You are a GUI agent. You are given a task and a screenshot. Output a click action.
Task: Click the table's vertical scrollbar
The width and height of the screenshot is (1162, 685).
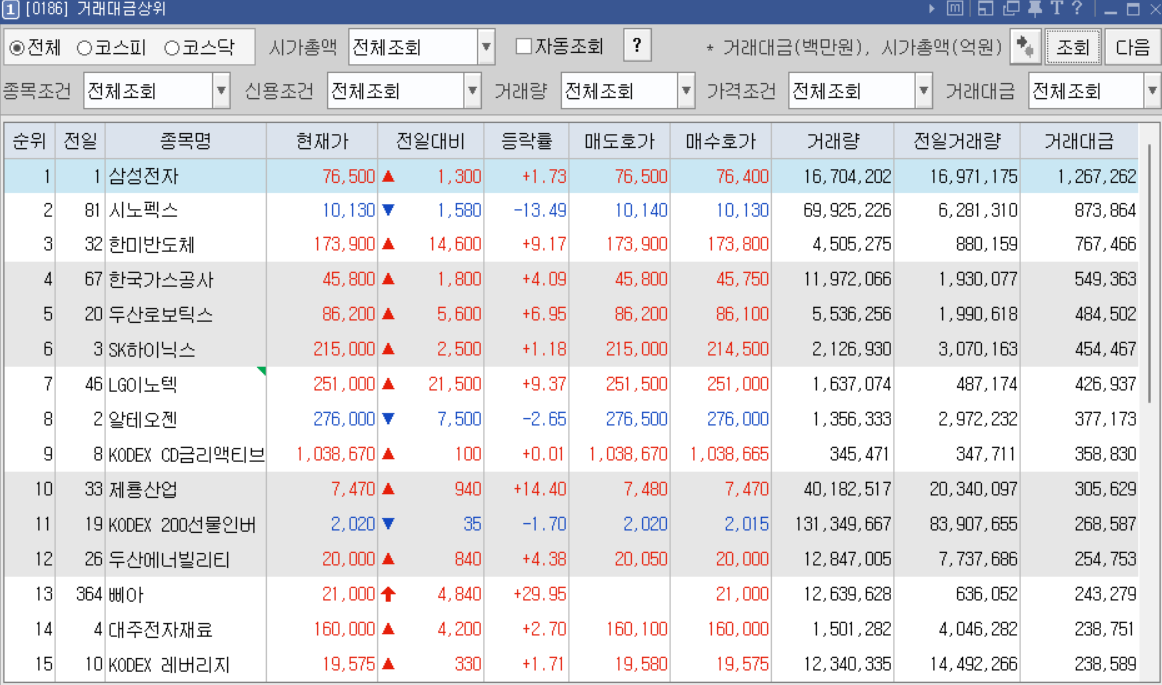1150,274
